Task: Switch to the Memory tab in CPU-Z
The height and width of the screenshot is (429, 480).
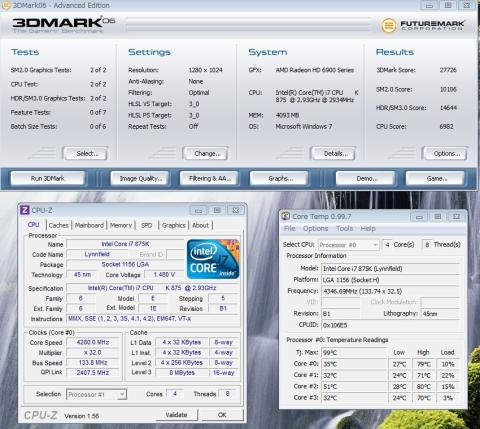Action: 121,225
